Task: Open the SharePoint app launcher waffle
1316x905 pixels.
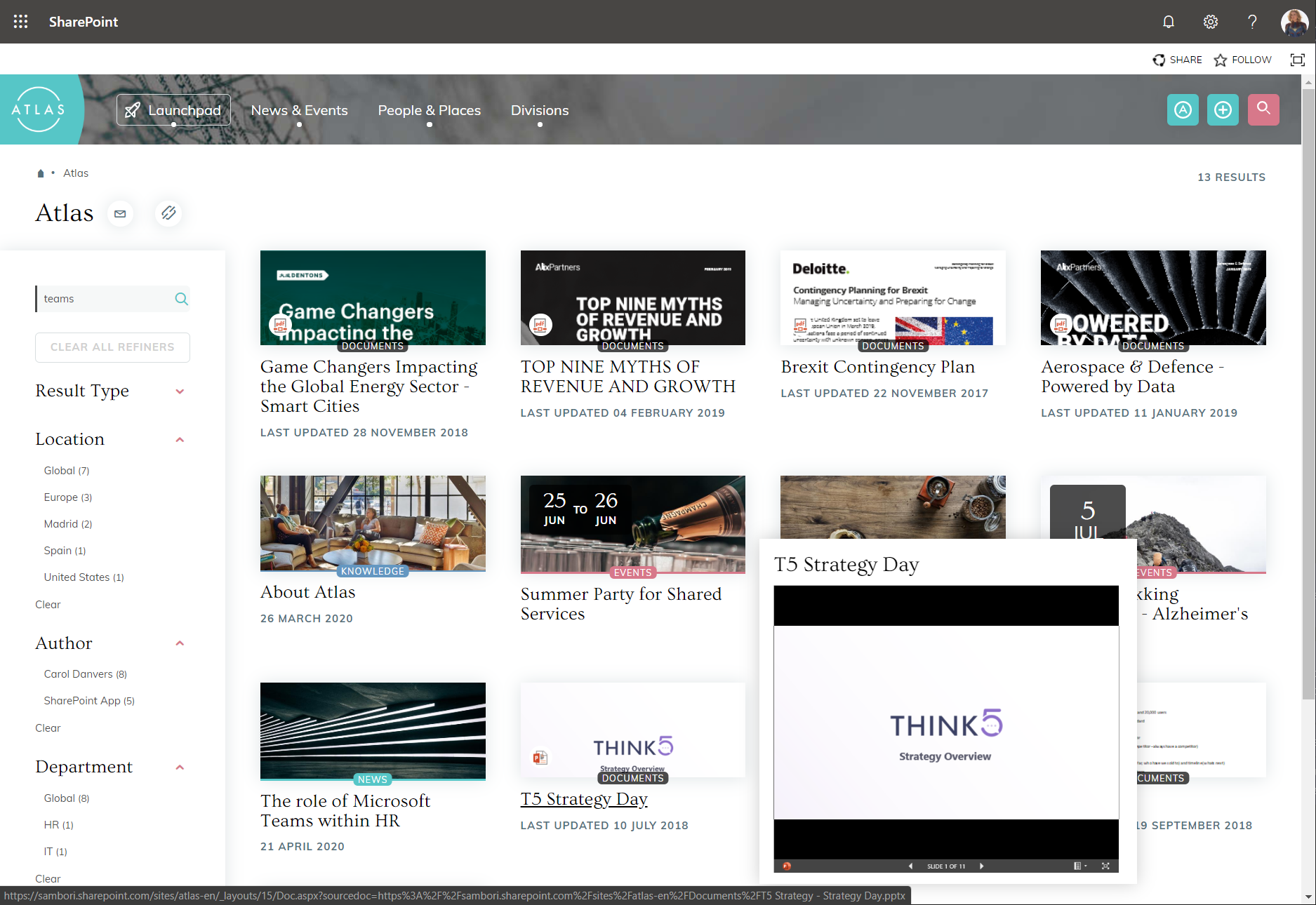Action: pyautogui.click(x=20, y=22)
